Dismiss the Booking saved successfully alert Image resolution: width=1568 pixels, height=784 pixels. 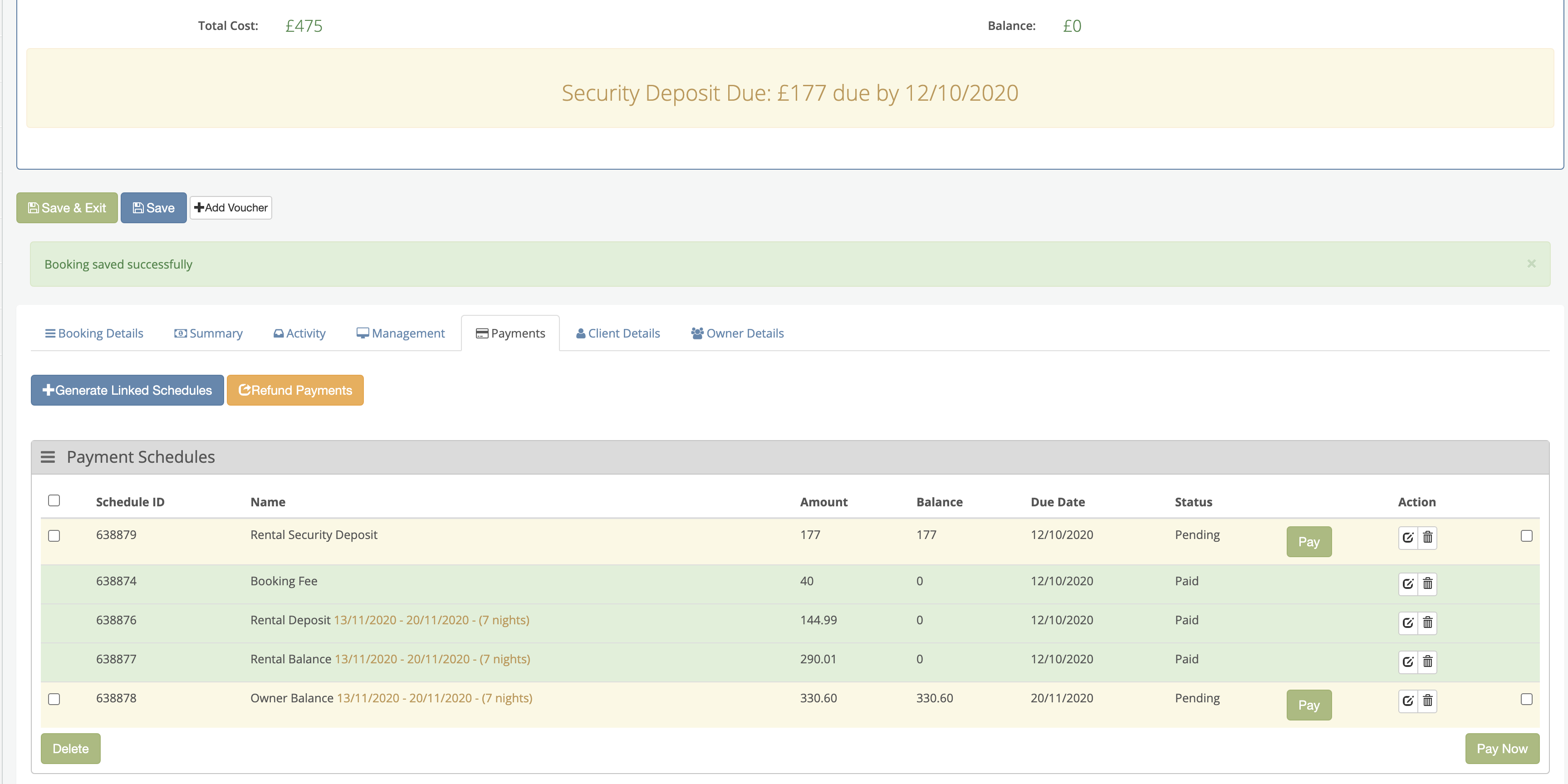(1531, 264)
